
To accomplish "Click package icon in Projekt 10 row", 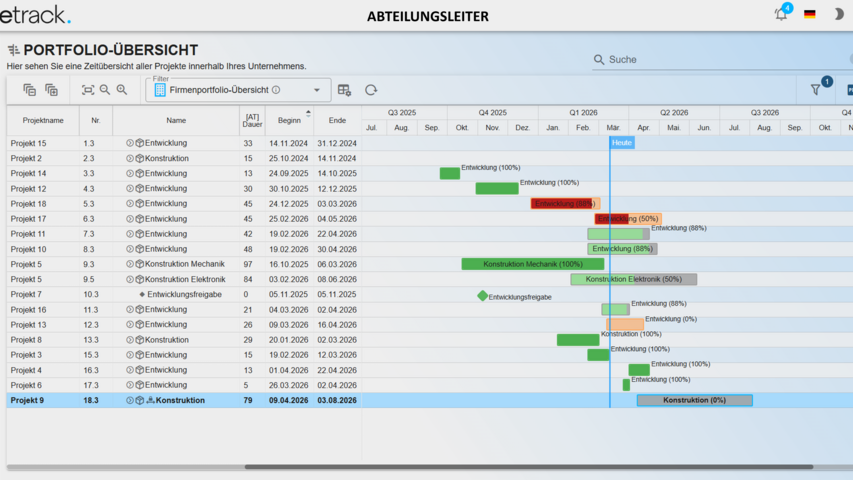I will tap(140, 249).
